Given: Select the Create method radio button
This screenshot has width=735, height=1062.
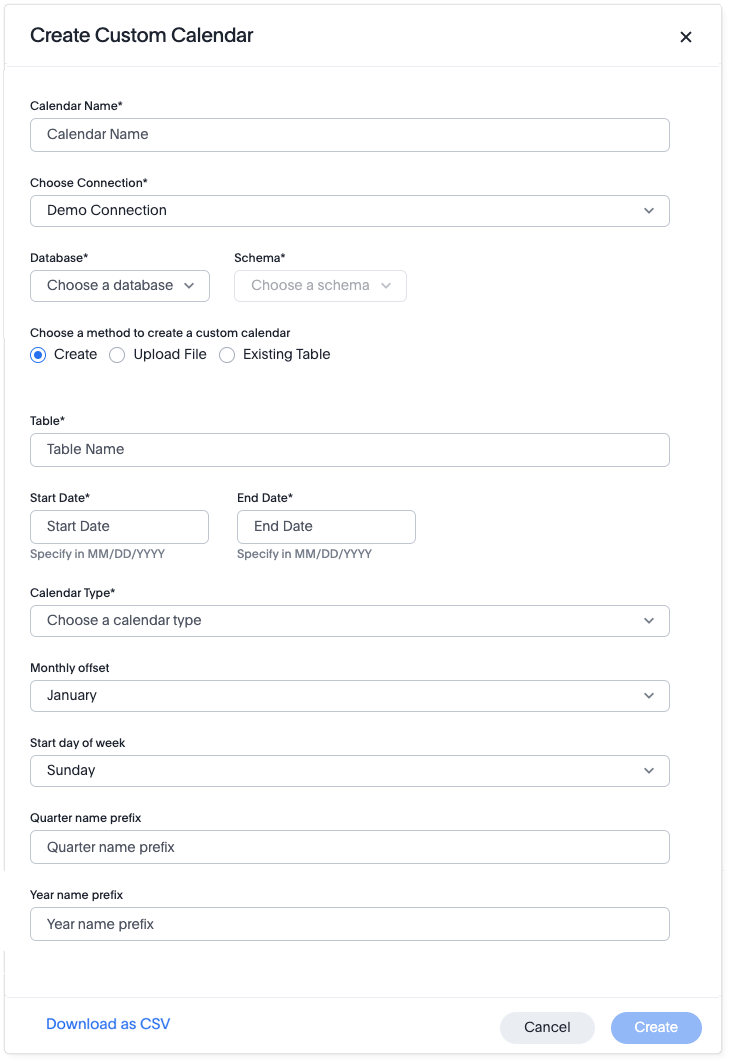Looking at the screenshot, I should (x=37, y=355).
